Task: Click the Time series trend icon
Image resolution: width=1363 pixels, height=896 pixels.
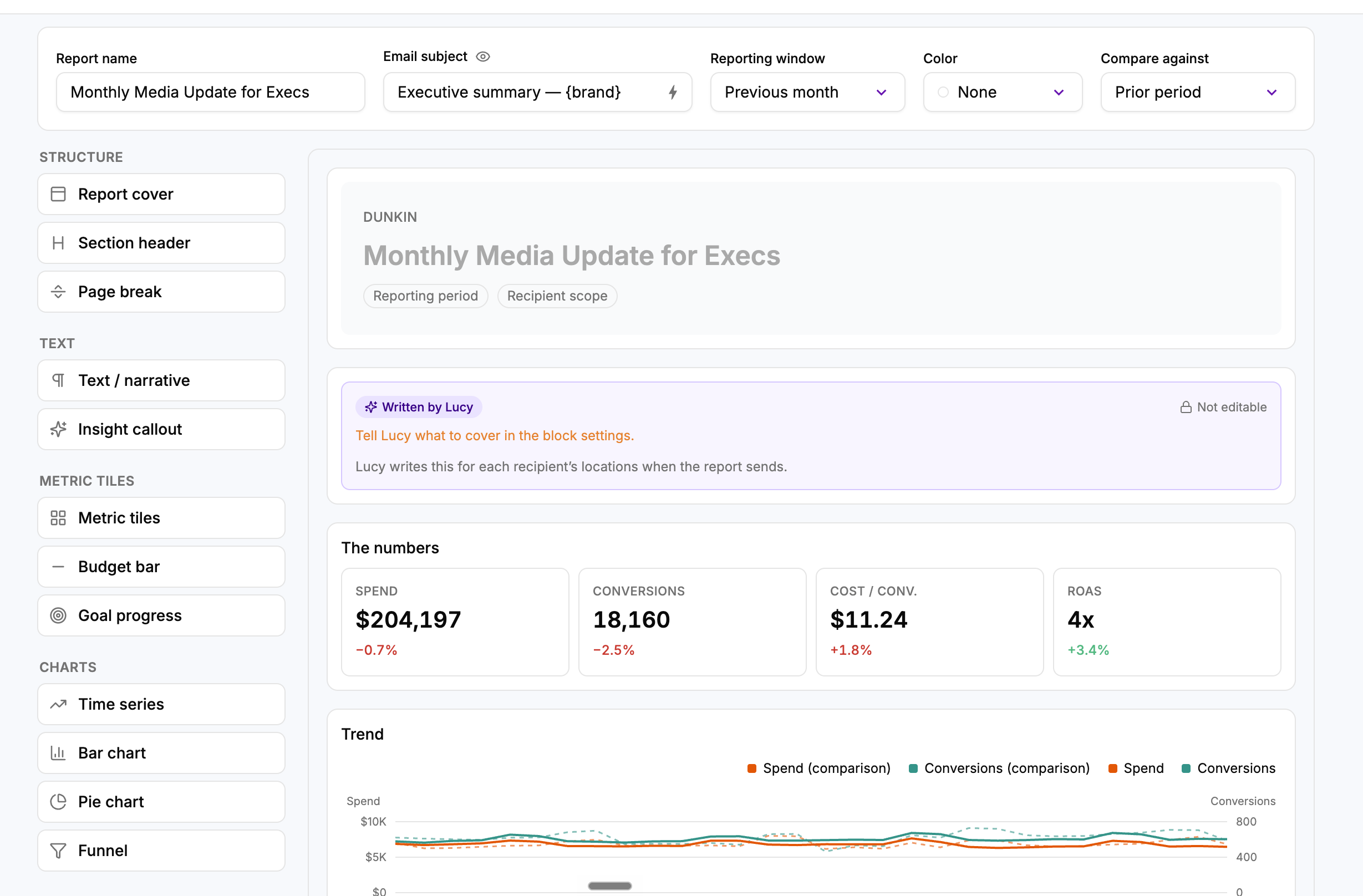Action: [58, 704]
